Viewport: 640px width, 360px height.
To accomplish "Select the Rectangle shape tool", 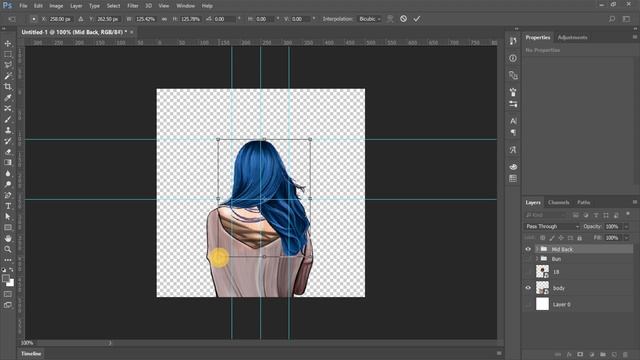I will [8, 227].
